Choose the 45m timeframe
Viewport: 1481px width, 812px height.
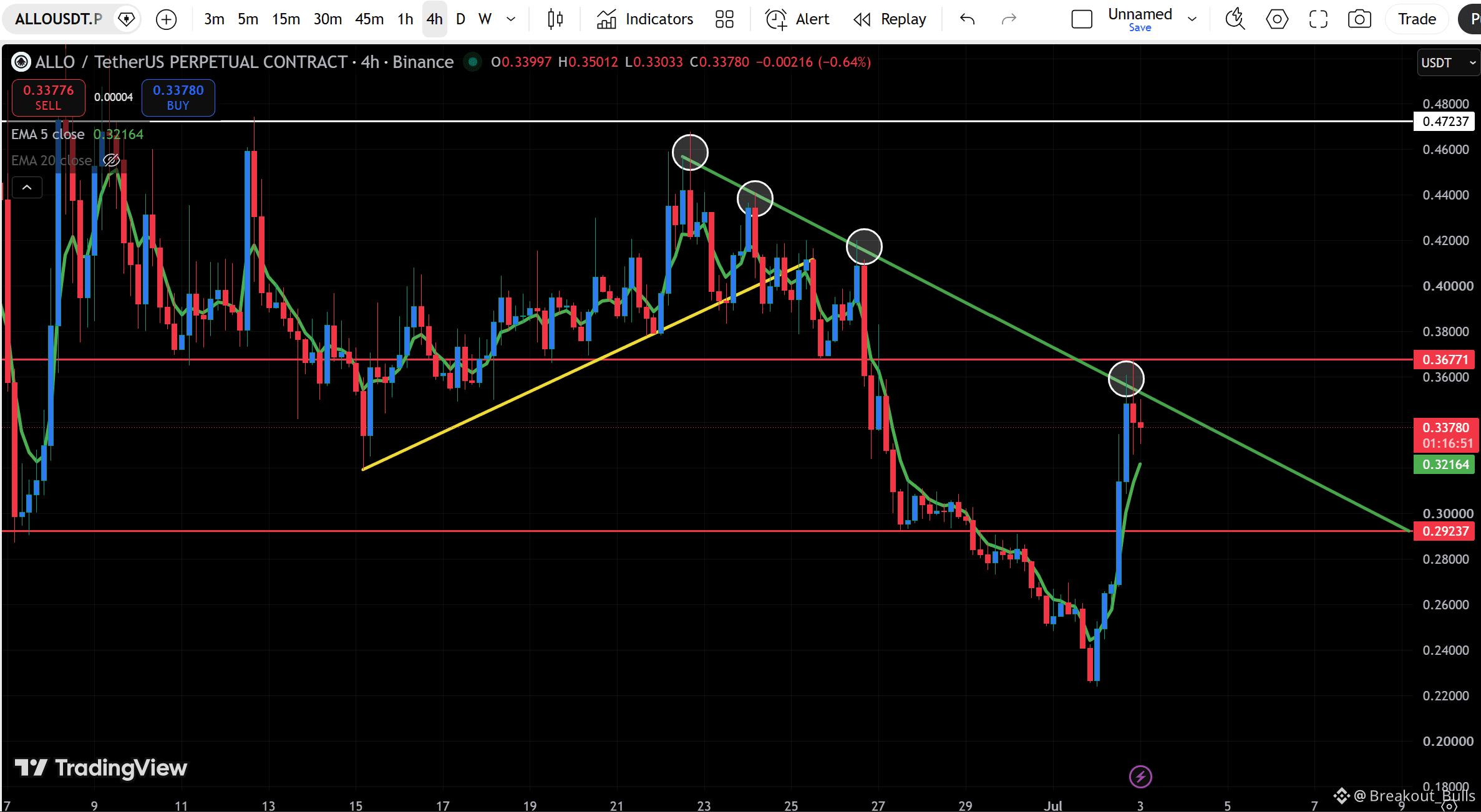click(x=369, y=19)
